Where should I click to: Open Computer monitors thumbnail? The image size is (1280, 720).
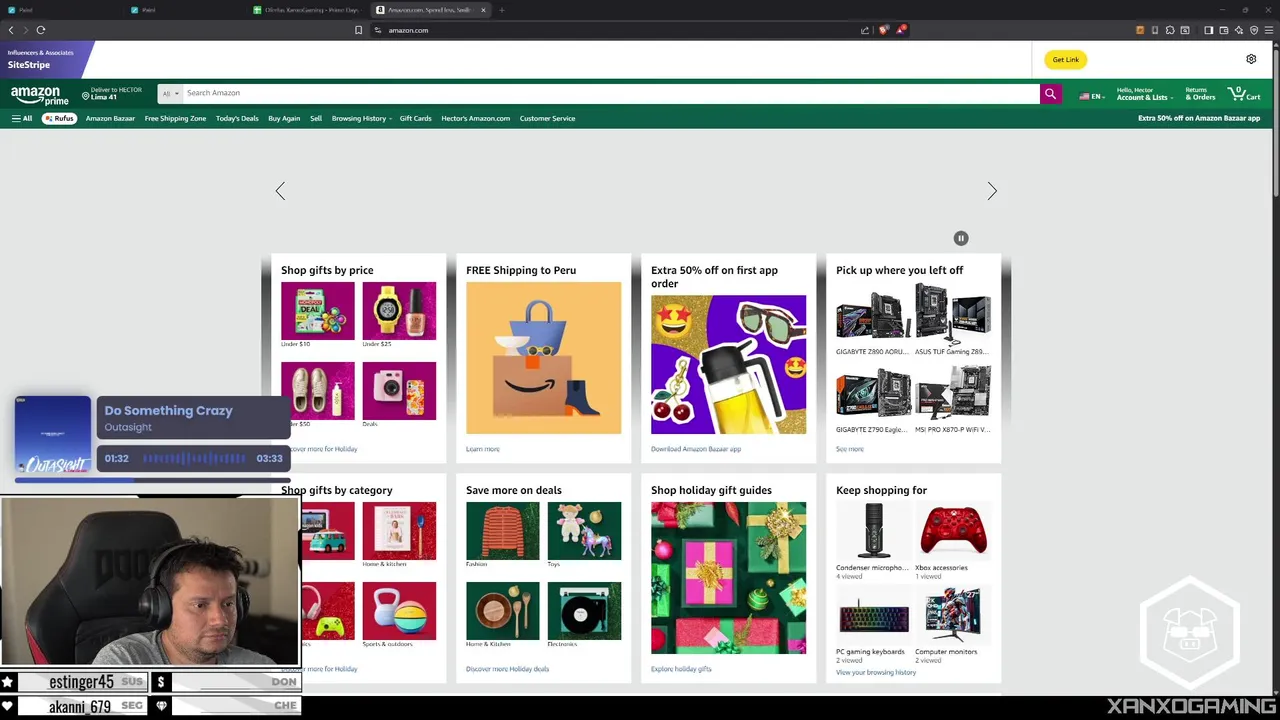[x=953, y=614]
